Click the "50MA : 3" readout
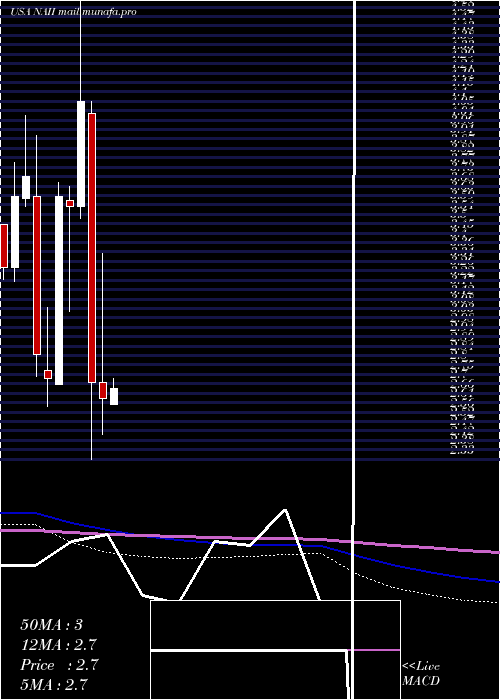This screenshot has height=700, width=500. tap(51, 625)
